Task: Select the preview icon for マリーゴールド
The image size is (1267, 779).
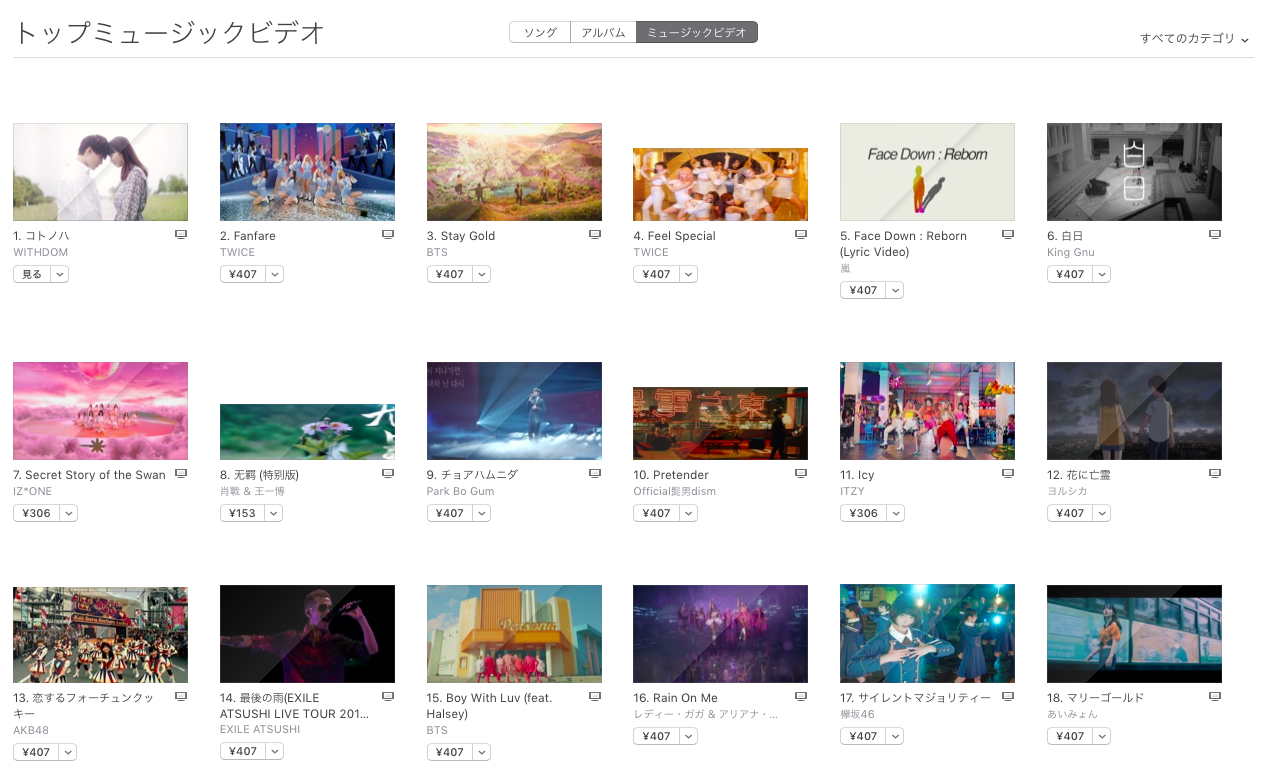Action: [1214, 695]
